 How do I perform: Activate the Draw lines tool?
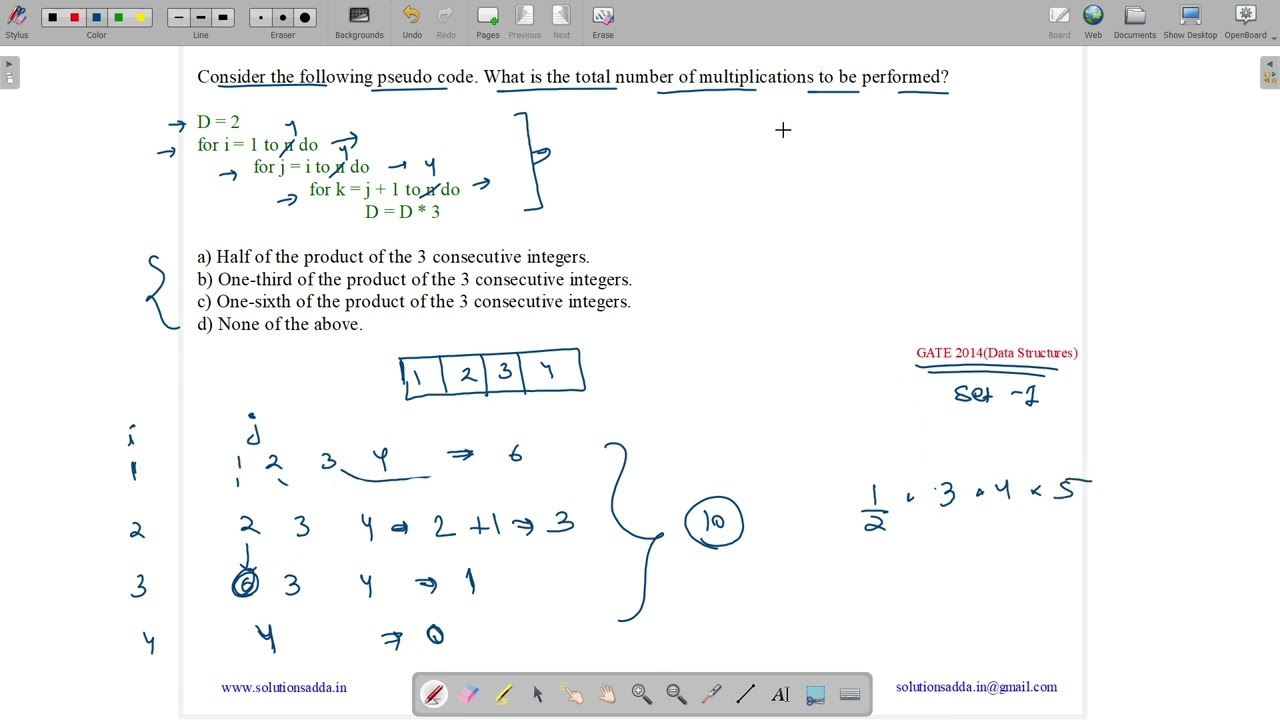click(x=746, y=694)
